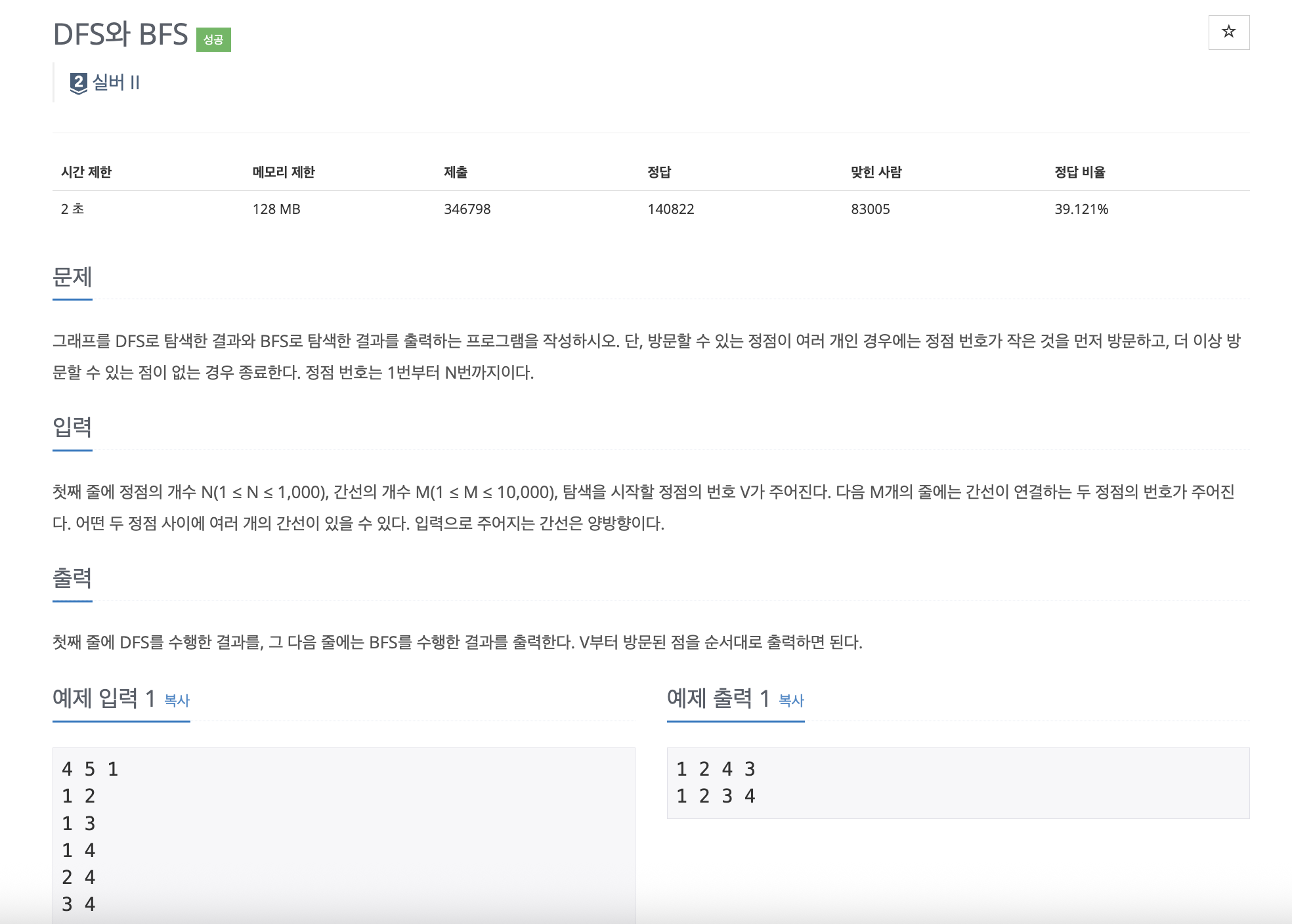
Task: Click the green 성공 status label
Action: (213, 39)
